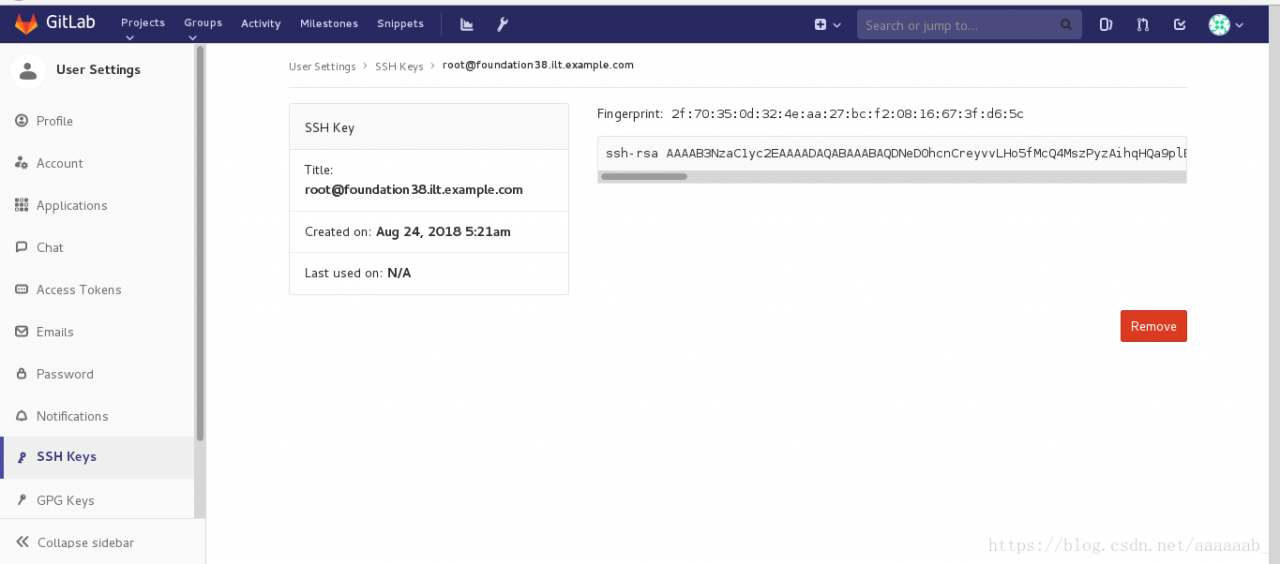The image size is (1280, 564).
Task: Click the Applications grid icon
Action: click(22, 205)
